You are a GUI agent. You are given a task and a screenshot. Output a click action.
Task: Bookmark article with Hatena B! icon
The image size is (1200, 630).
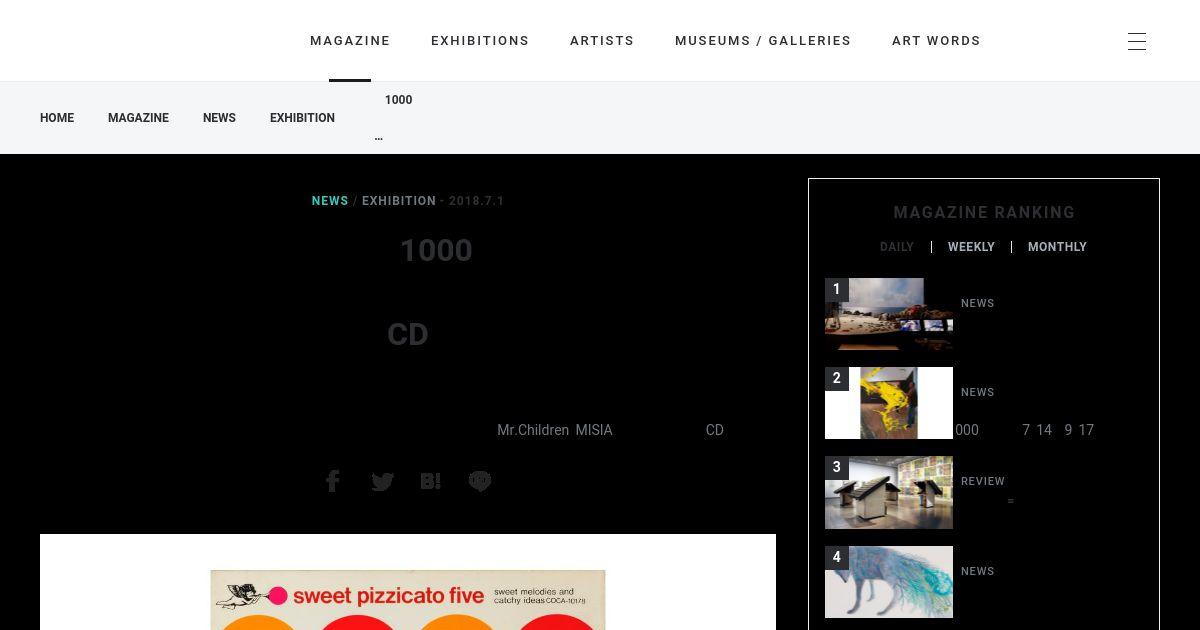[x=431, y=481]
